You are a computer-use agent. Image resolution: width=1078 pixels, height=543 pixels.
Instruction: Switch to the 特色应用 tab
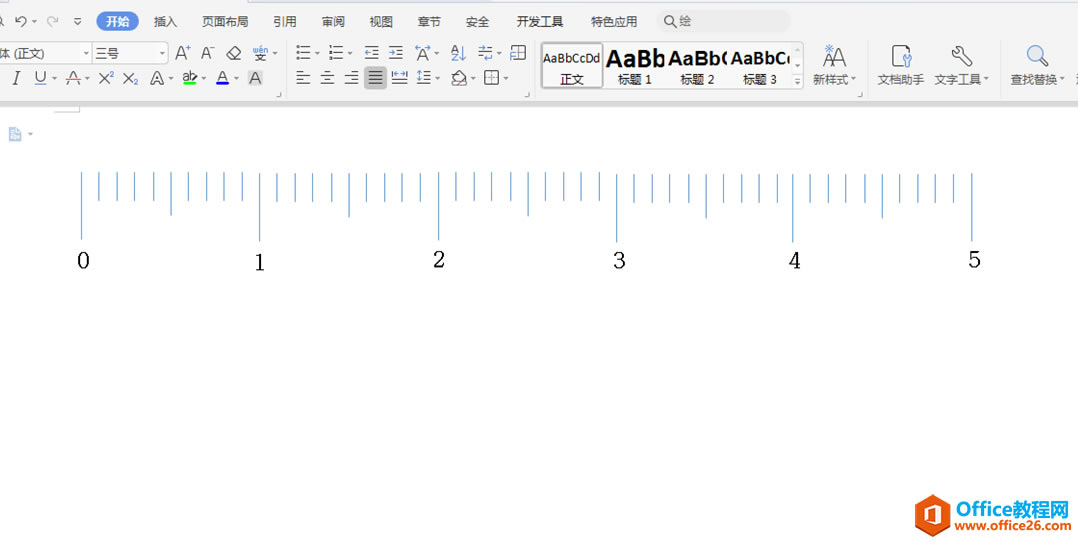[x=614, y=22]
